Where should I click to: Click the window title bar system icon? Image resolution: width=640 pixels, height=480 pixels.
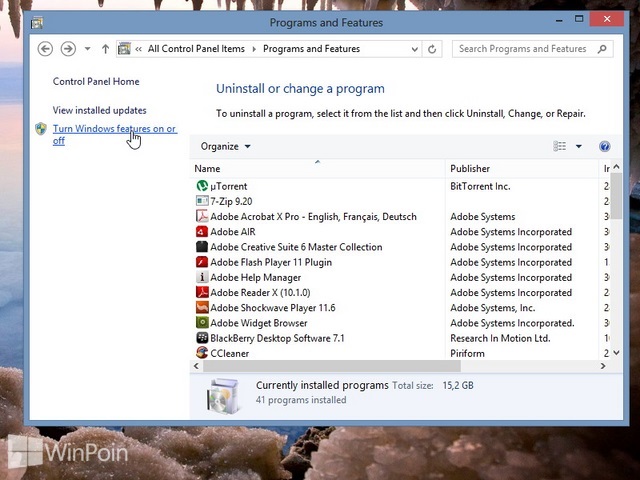point(37,22)
